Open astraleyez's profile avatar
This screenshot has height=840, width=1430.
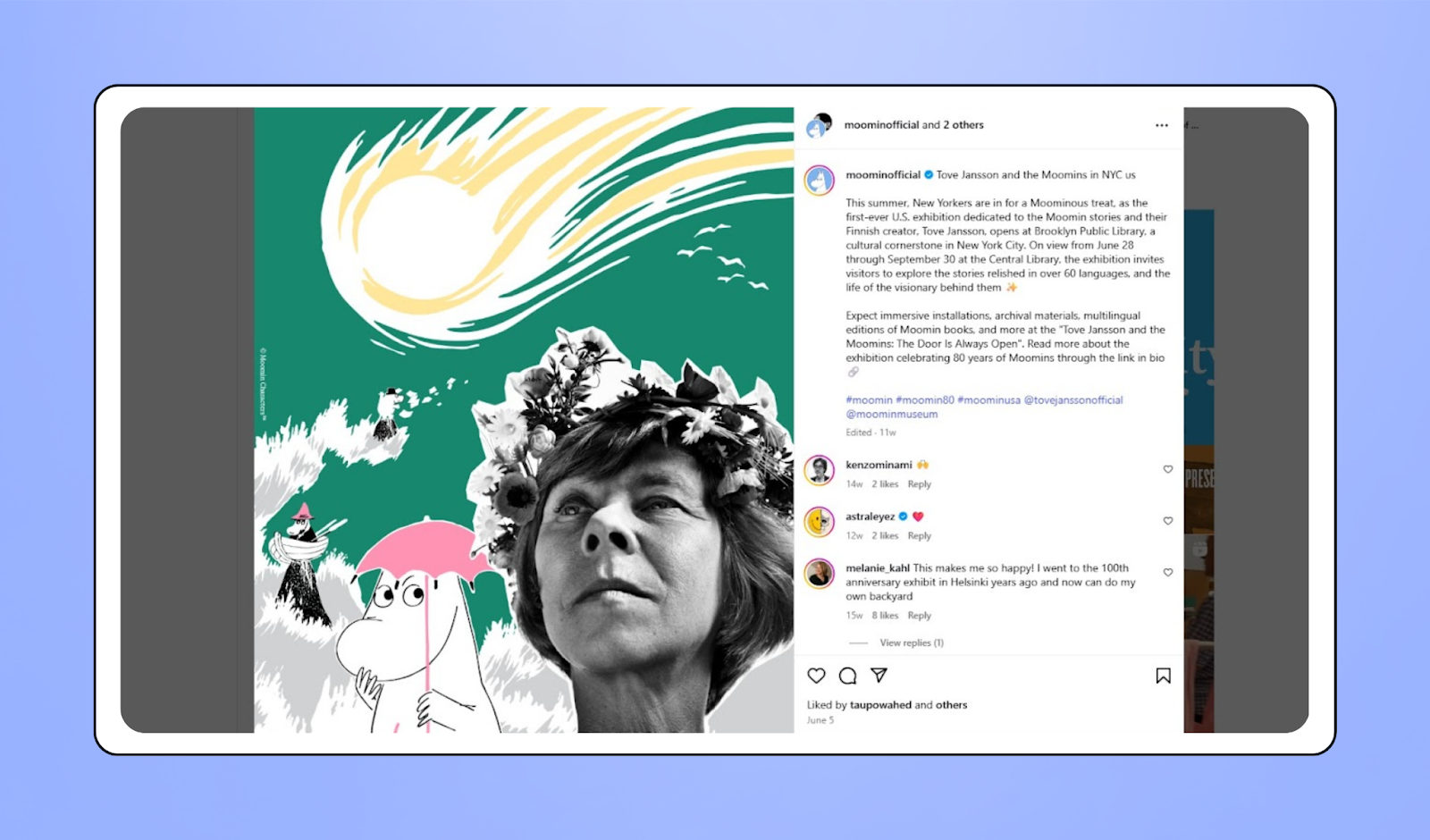(x=820, y=522)
